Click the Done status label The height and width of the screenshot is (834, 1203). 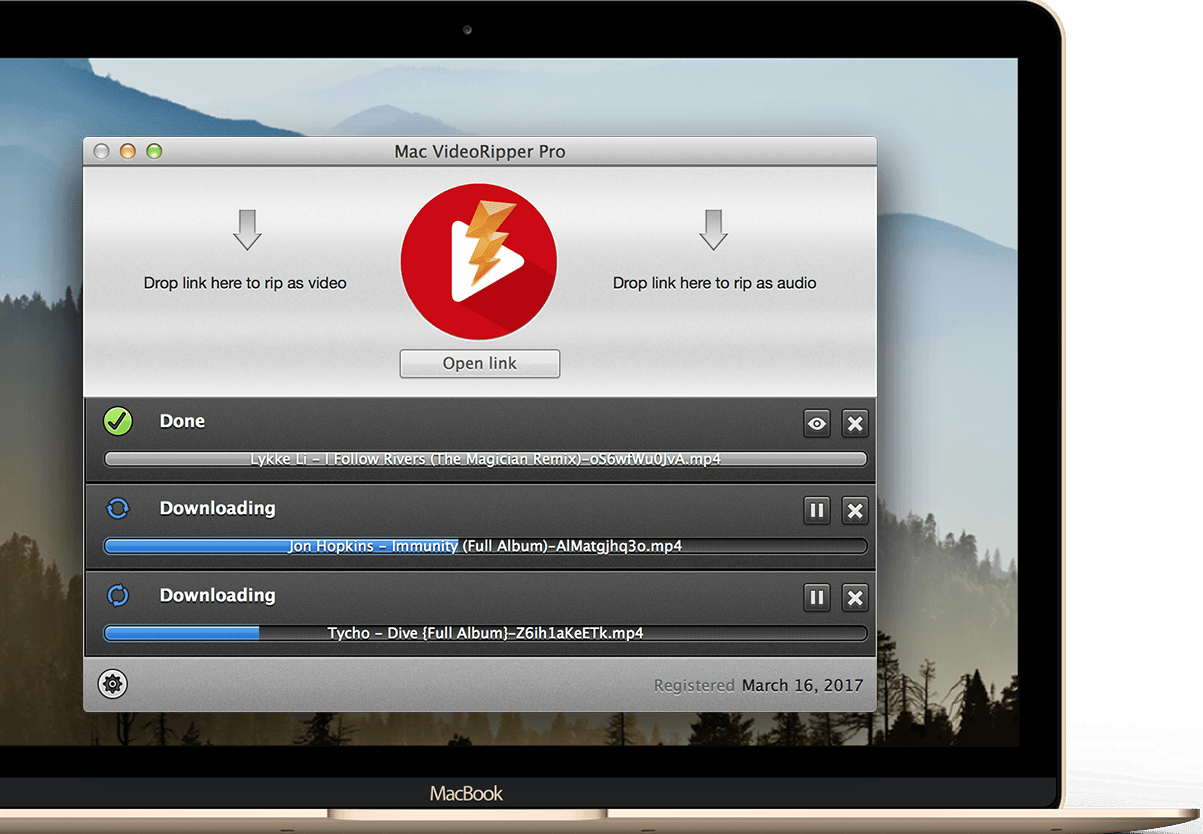coord(182,421)
